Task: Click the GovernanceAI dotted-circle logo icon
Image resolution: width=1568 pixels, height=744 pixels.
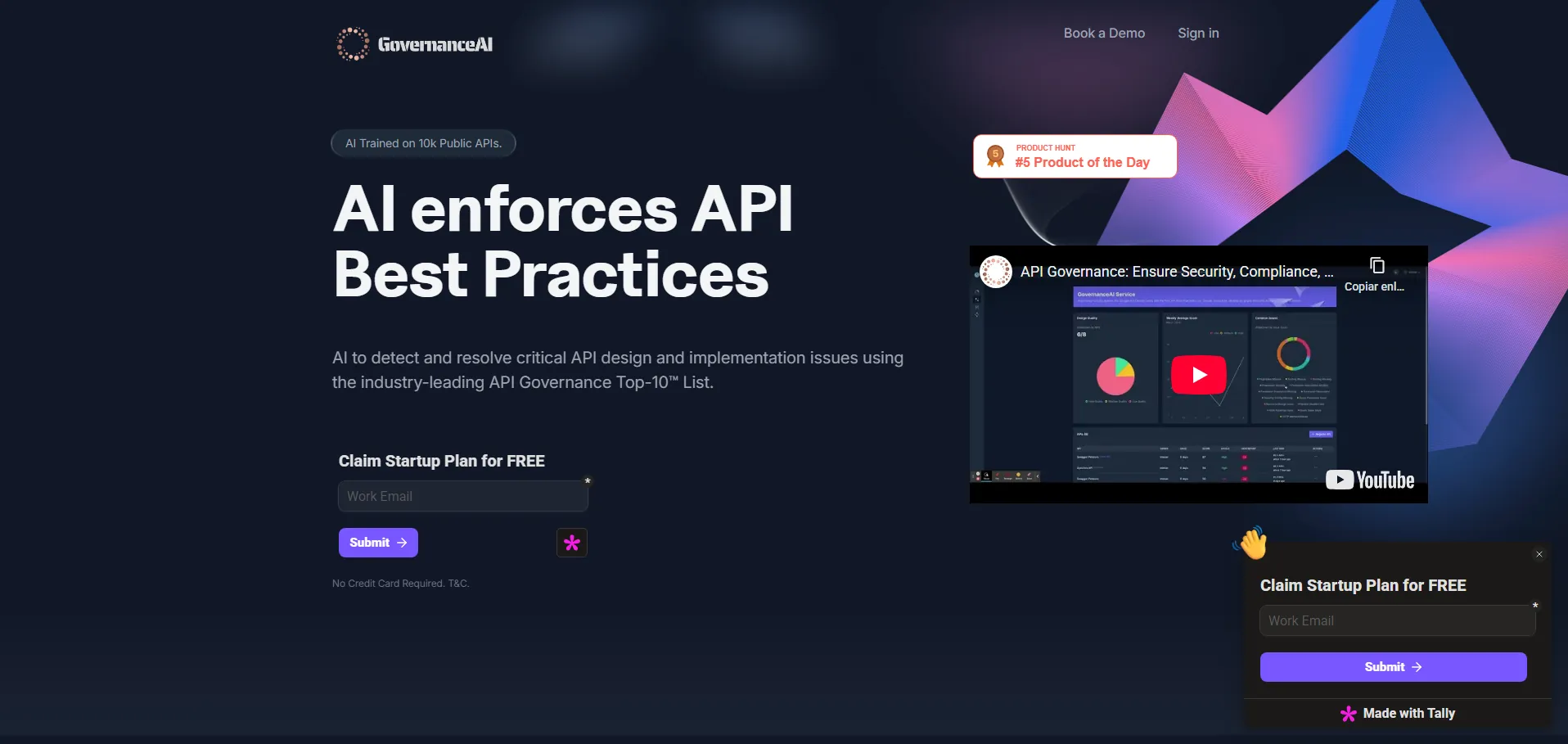Action: click(x=353, y=44)
